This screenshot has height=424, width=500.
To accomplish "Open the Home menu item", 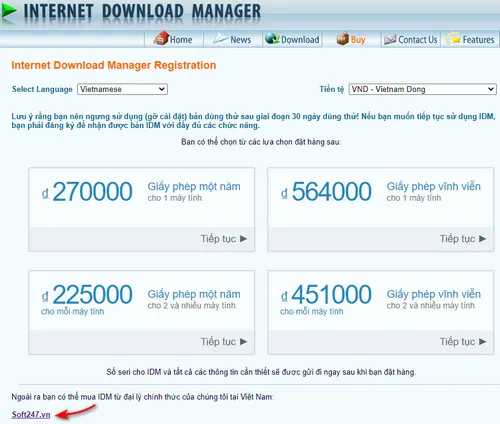I will (x=173, y=39).
